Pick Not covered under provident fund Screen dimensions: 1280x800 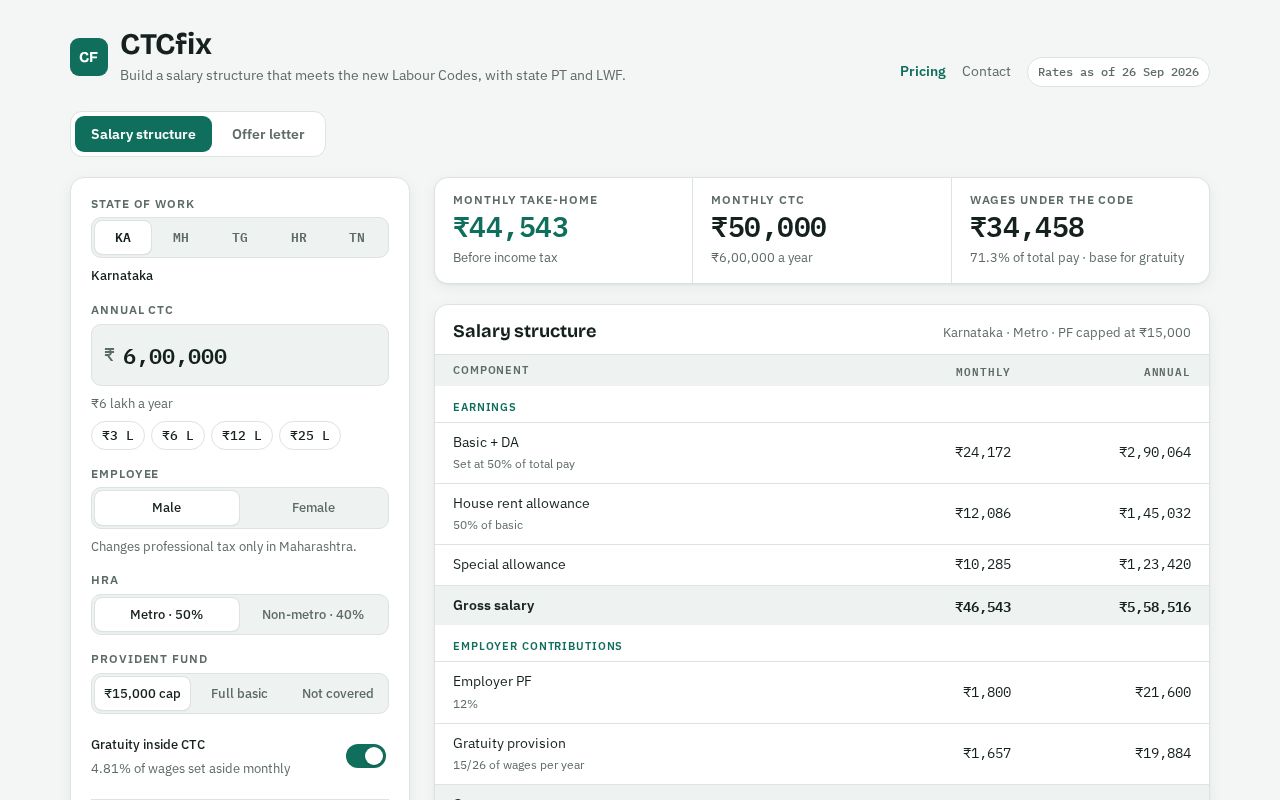pyautogui.click(x=338, y=694)
